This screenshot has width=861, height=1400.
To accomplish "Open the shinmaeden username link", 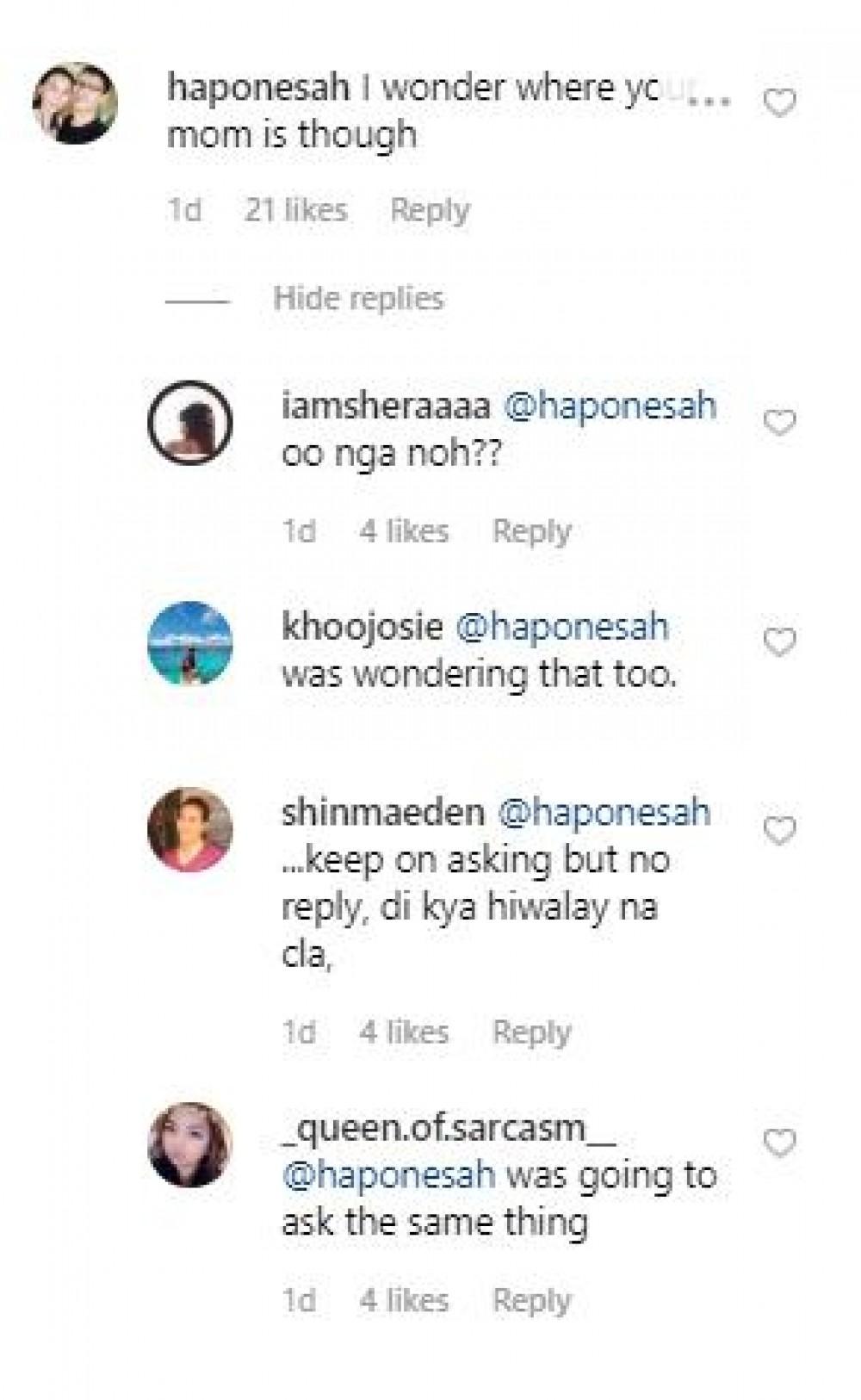I will coord(383,813).
